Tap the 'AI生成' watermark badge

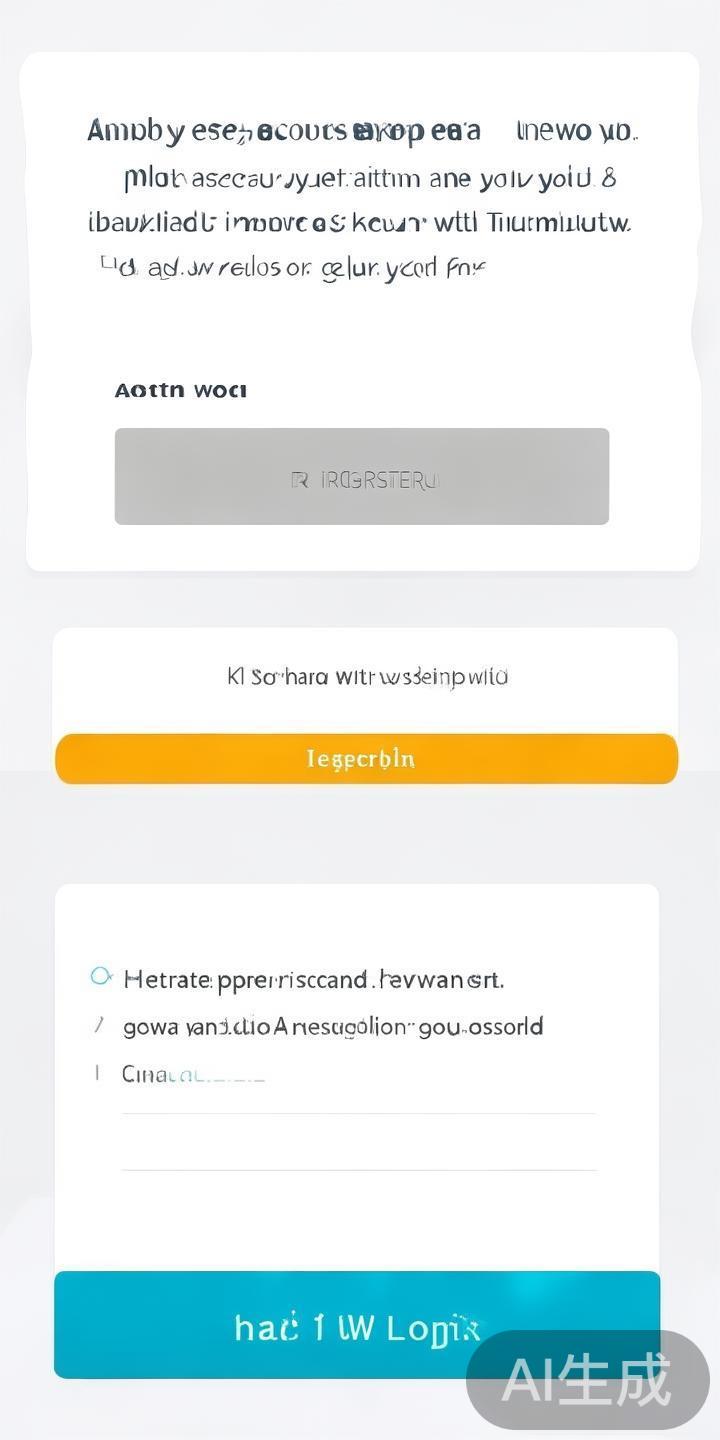click(x=587, y=1380)
